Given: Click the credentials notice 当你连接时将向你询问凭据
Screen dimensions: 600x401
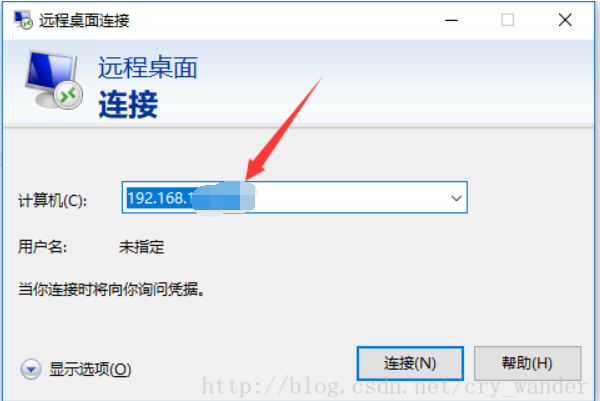Looking at the screenshot, I should click(x=111, y=289).
